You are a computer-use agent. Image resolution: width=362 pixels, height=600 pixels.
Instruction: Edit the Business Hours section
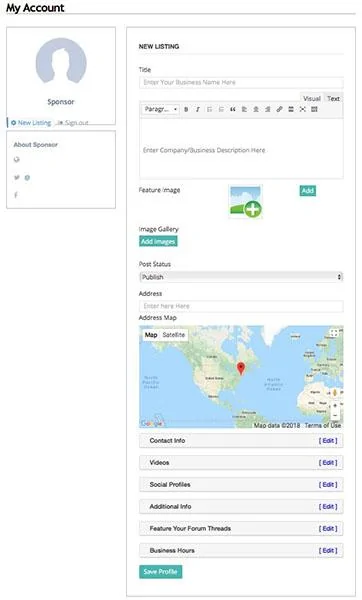click(328, 551)
